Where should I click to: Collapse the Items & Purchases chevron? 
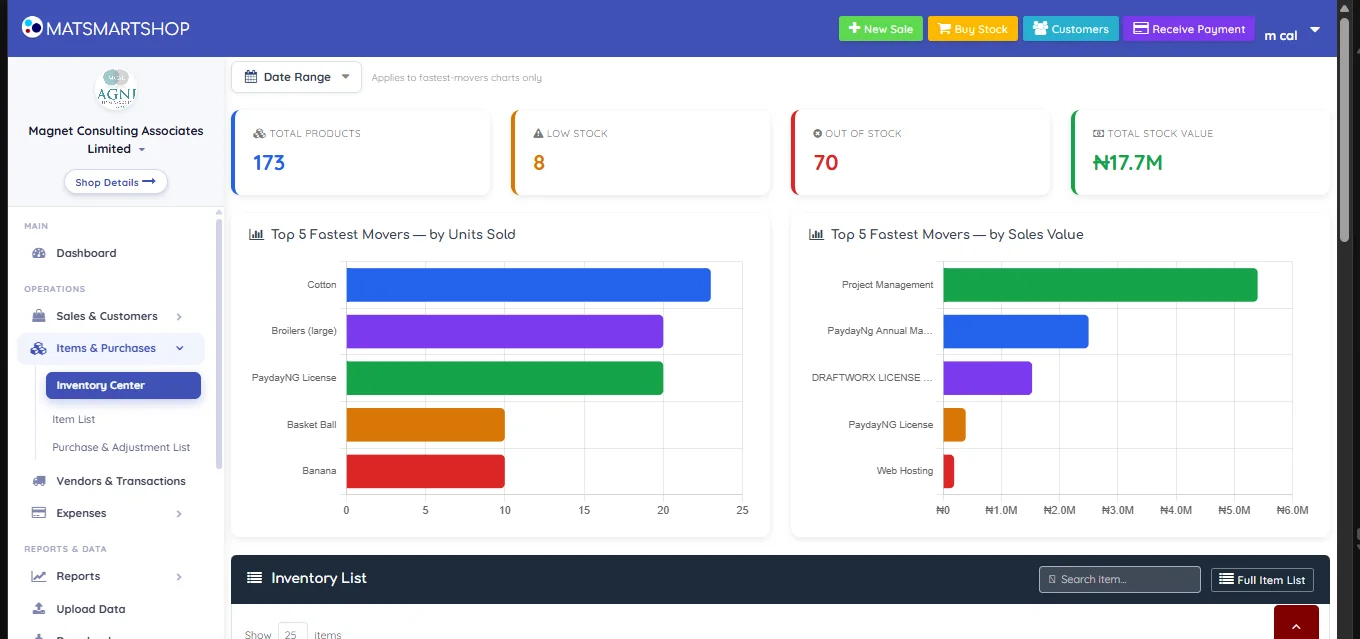tap(180, 349)
